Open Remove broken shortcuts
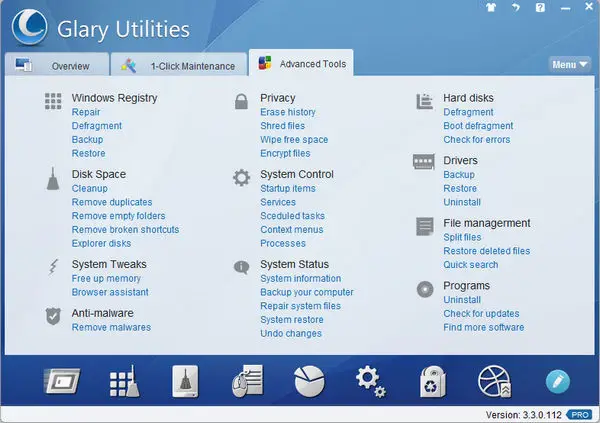Screen dimensions: 600x423 126,230
